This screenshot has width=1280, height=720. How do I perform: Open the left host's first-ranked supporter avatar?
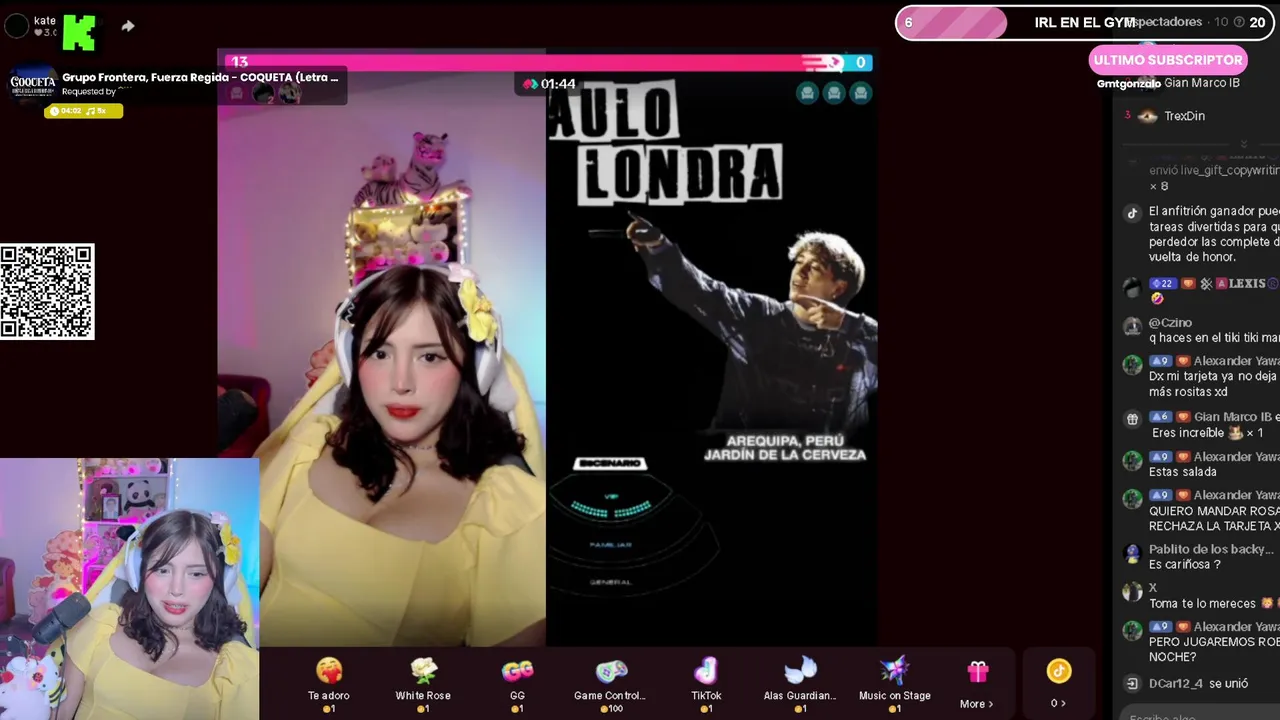[289, 93]
